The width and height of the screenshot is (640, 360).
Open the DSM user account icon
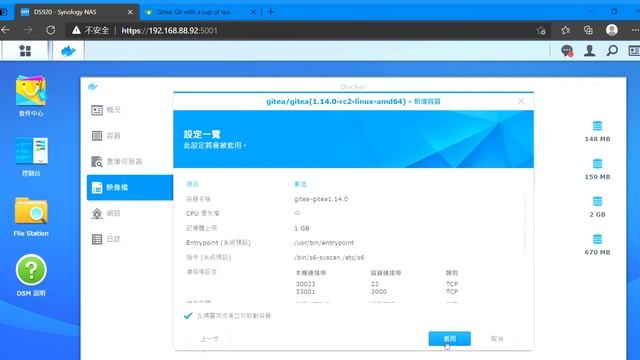coord(589,51)
